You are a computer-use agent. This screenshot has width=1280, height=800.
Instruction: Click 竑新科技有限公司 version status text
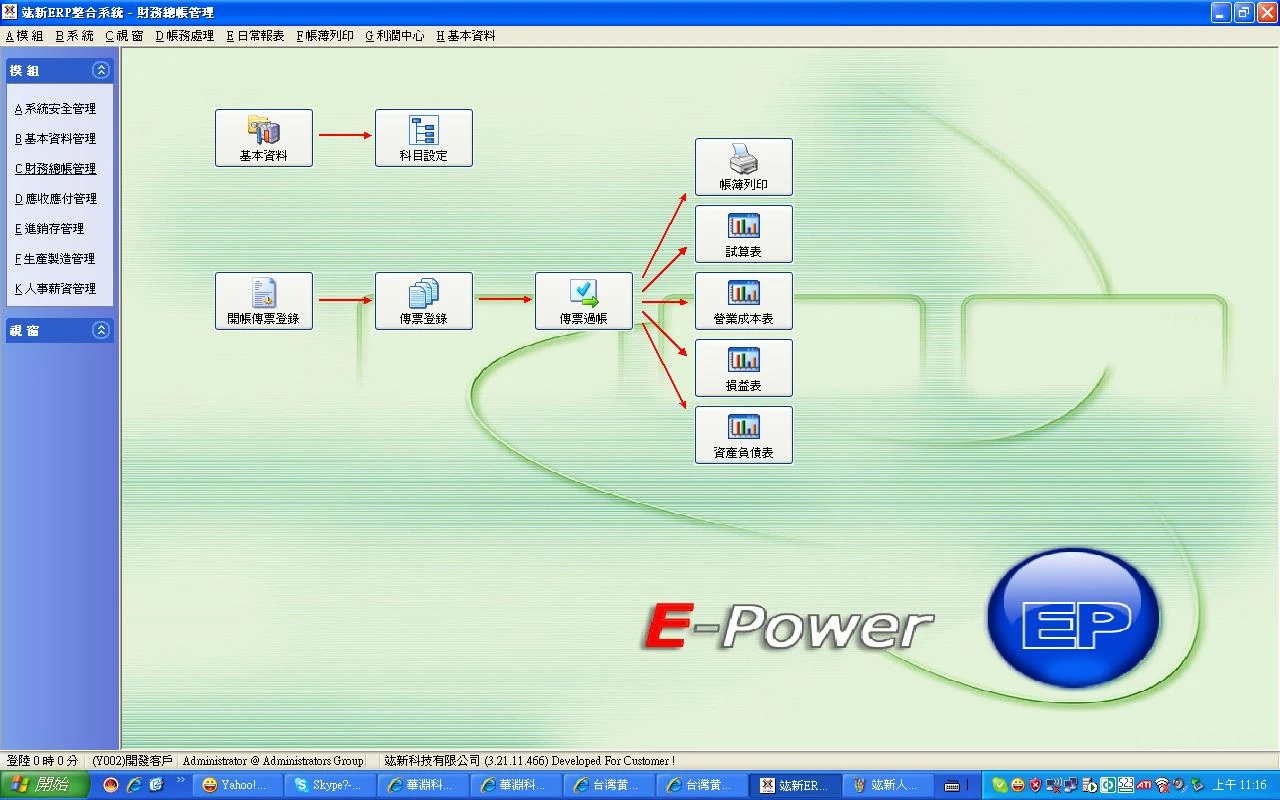click(529, 761)
